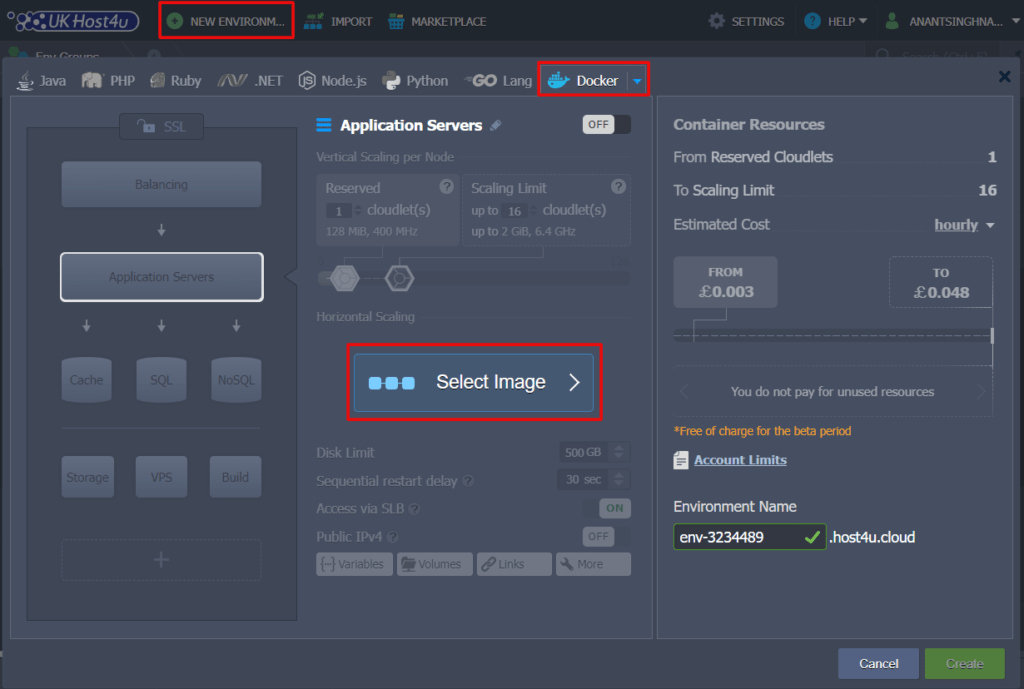Viewport: 1024px width, 689px height.
Task: Select the Balancing layer block
Action: pyautogui.click(x=161, y=184)
